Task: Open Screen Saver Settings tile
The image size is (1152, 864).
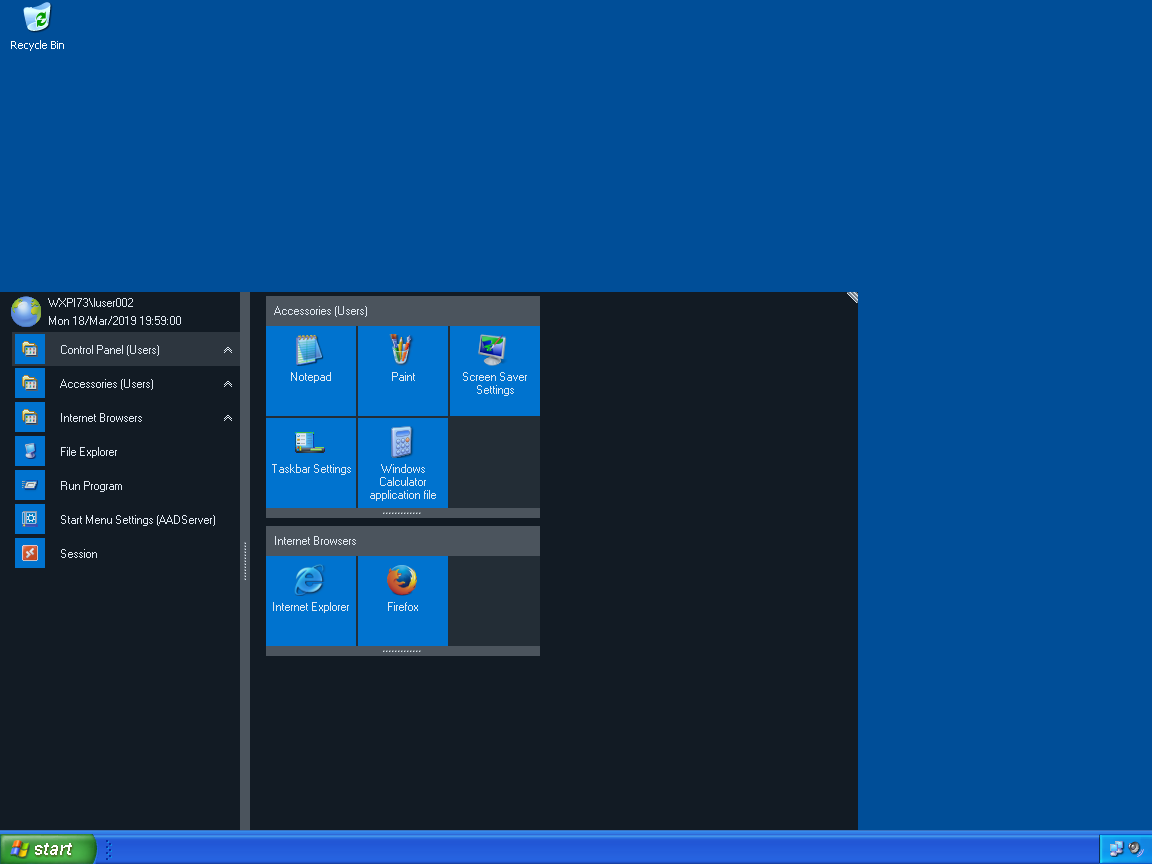Action: (495, 370)
